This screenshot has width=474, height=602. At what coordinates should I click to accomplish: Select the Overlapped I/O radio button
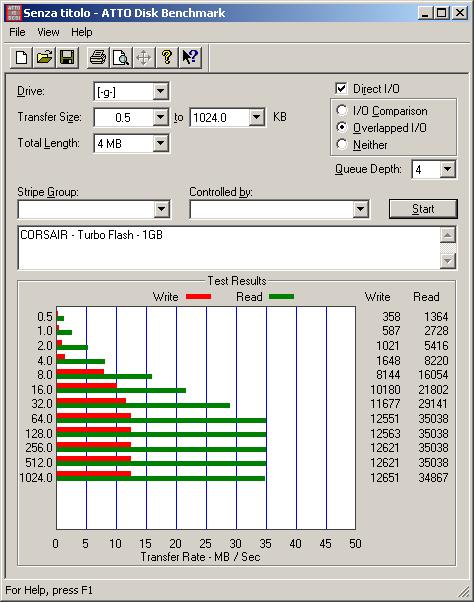(x=342, y=127)
